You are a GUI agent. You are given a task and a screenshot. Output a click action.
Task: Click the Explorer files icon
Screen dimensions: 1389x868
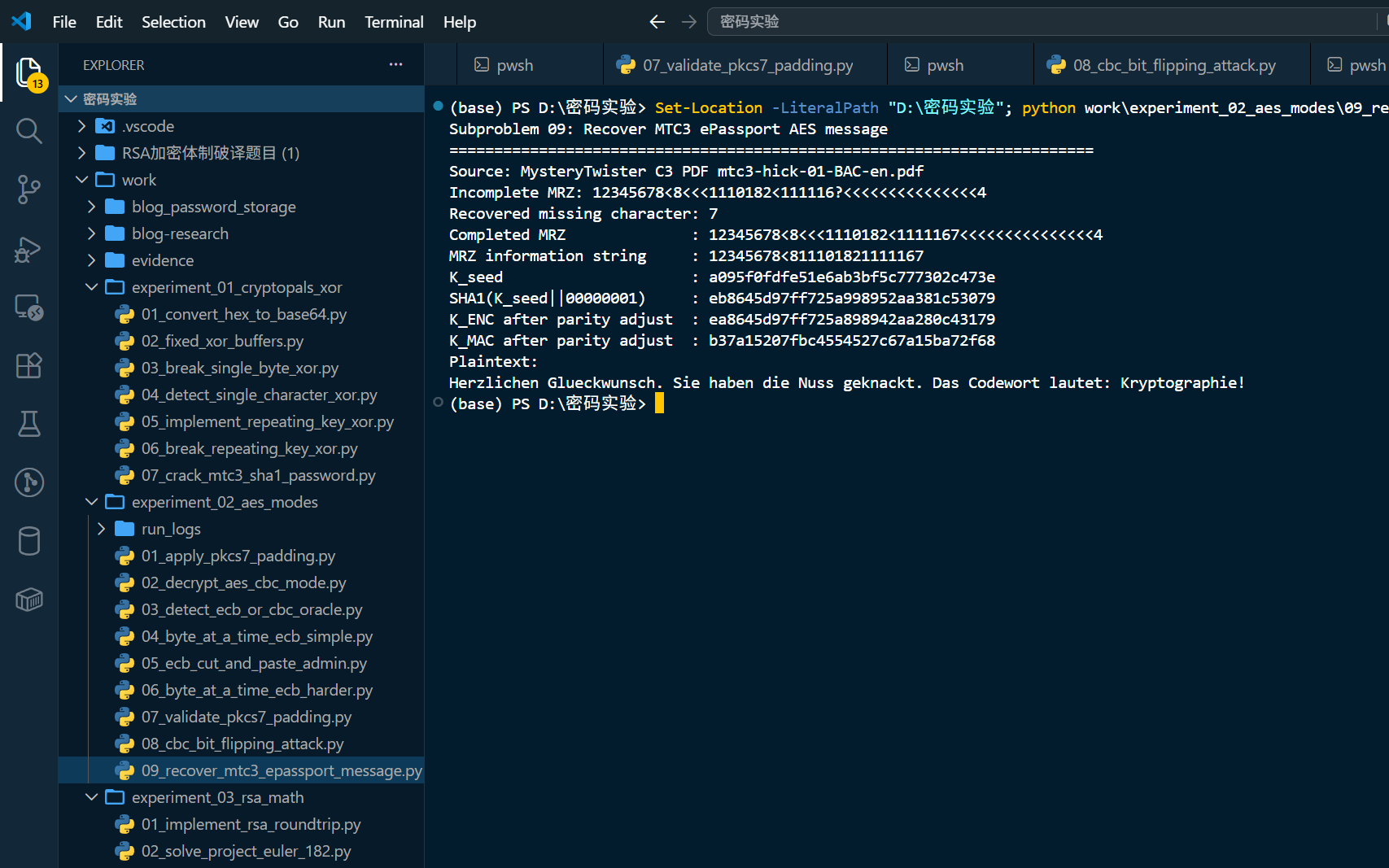(x=29, y=72)
